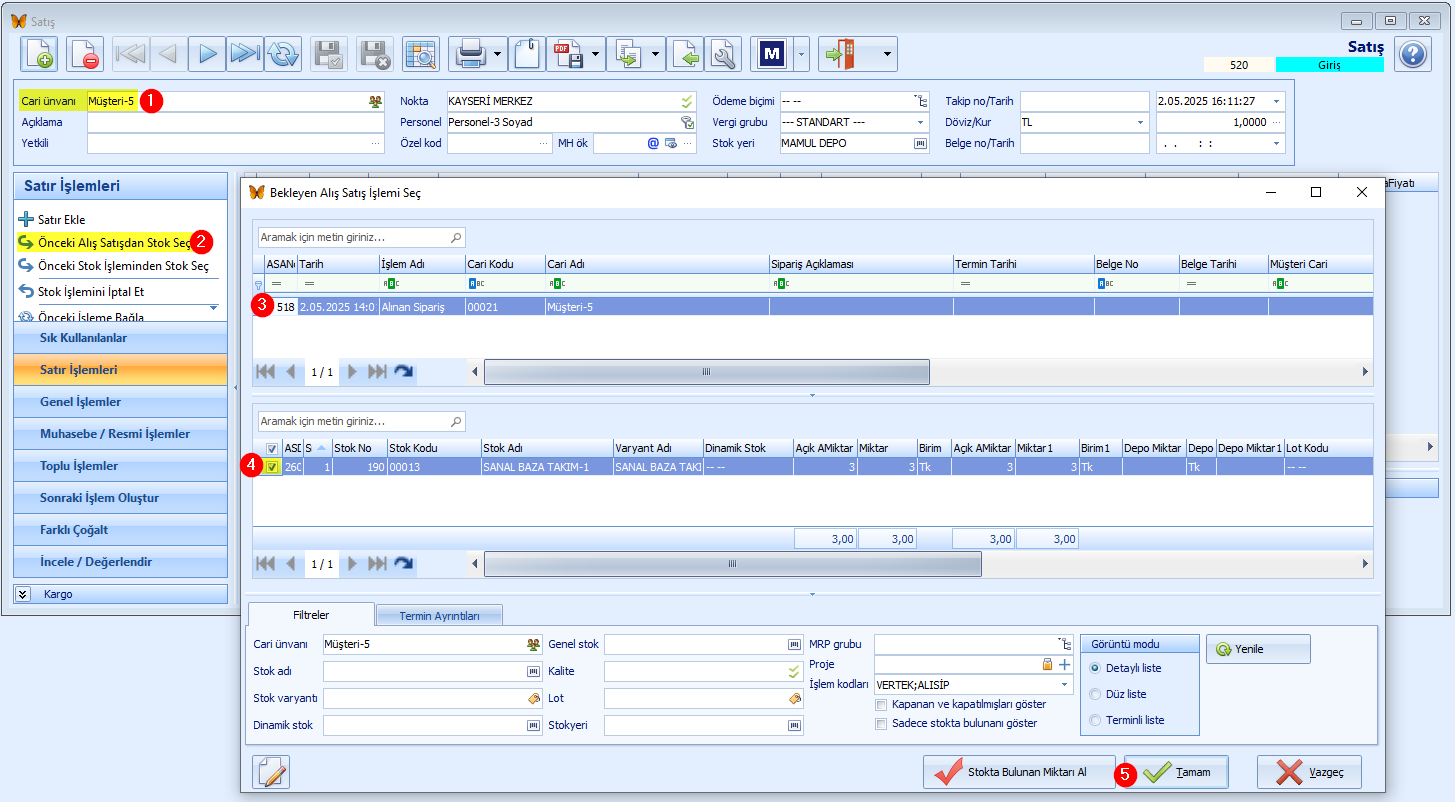Screen dimensions: 1455x802
Task: Open the PDF save dropdown arrow
Action: [x=597, y=54]
